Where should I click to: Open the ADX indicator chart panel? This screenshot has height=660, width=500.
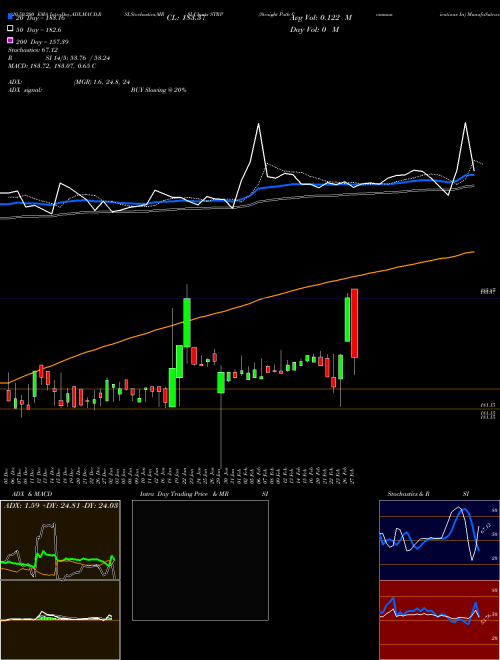(60, 540)
